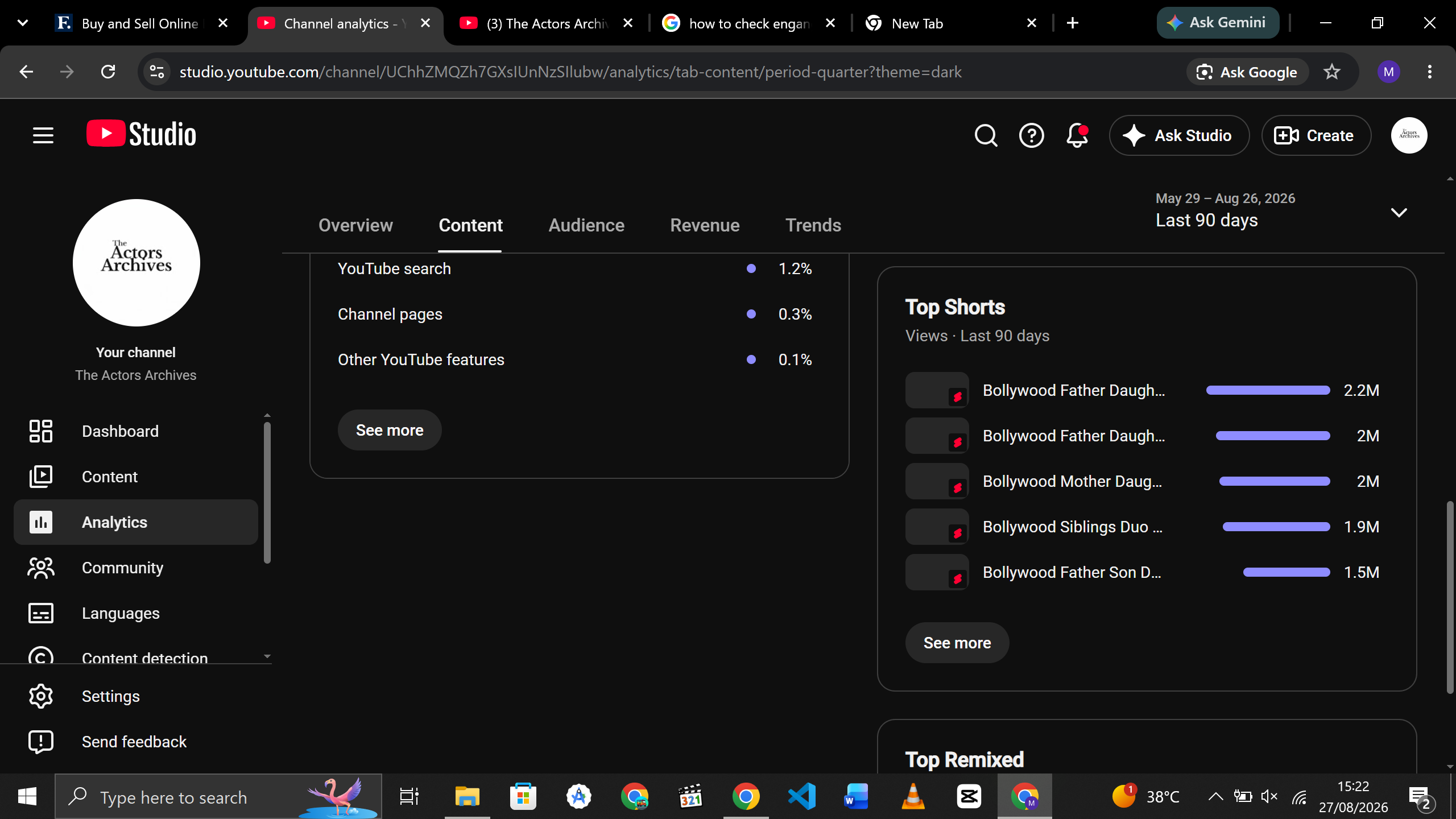Screen dimensions: 1456x819
Task: Open the Bollywood Father Son short
Action: (x=1143, y=572)
